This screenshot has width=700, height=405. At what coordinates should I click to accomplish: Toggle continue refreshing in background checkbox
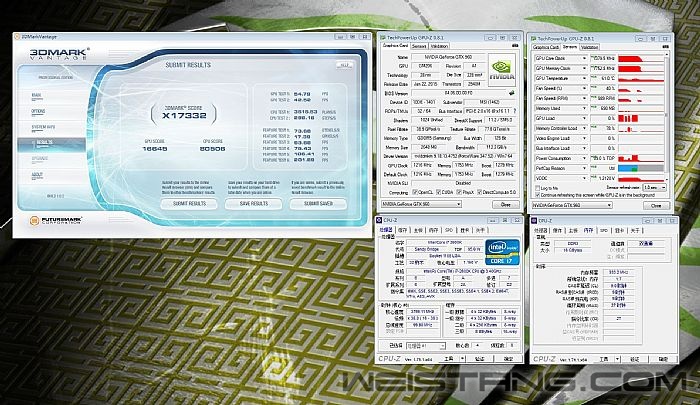tap(536, 194)
